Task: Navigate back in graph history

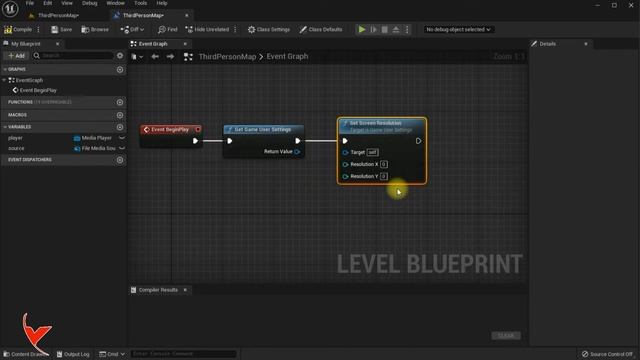Action: point(155,57)
